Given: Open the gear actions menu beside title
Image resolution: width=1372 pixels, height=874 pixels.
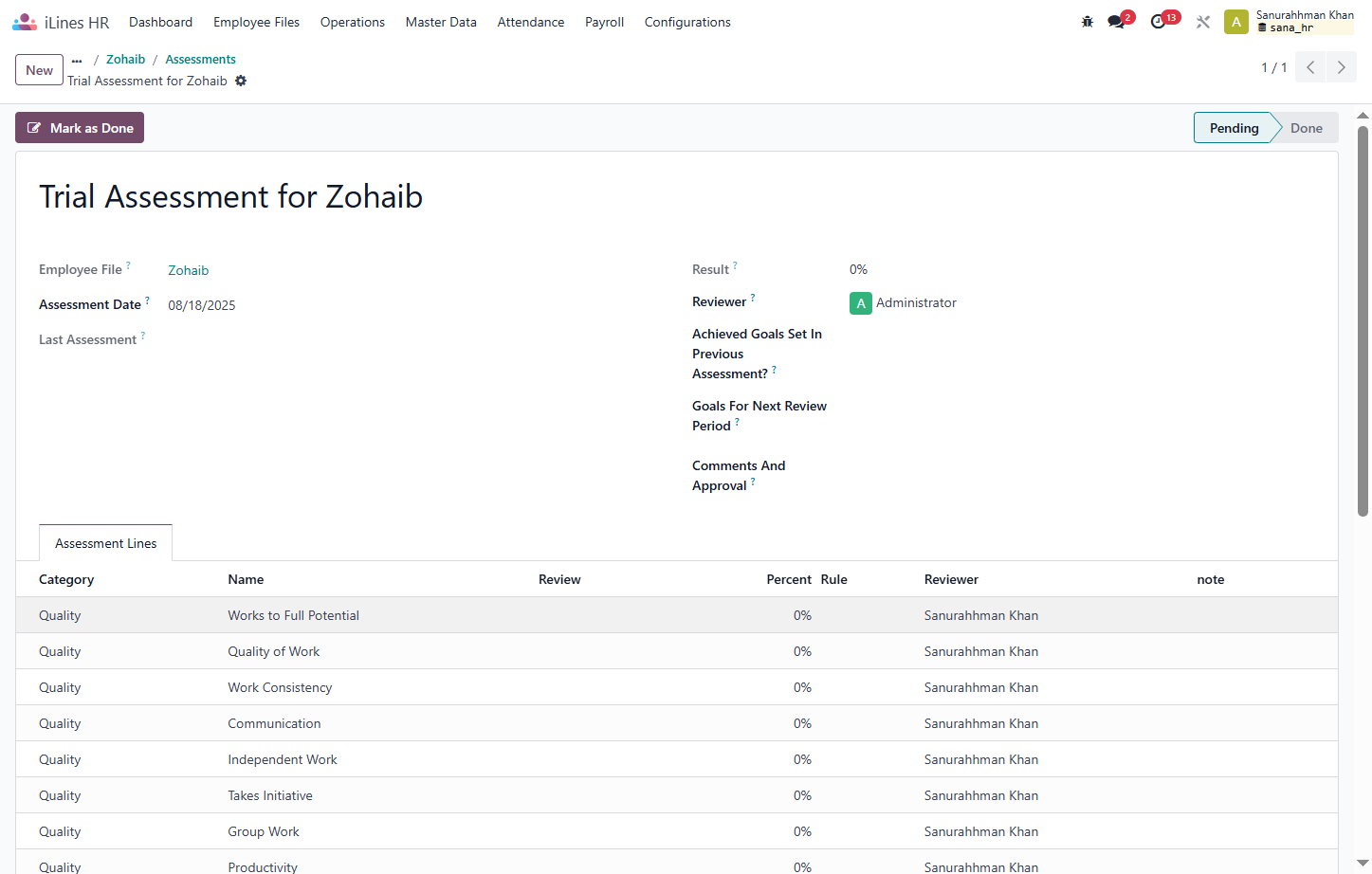Looking at the screenshot, I should [x=241, y=81].
